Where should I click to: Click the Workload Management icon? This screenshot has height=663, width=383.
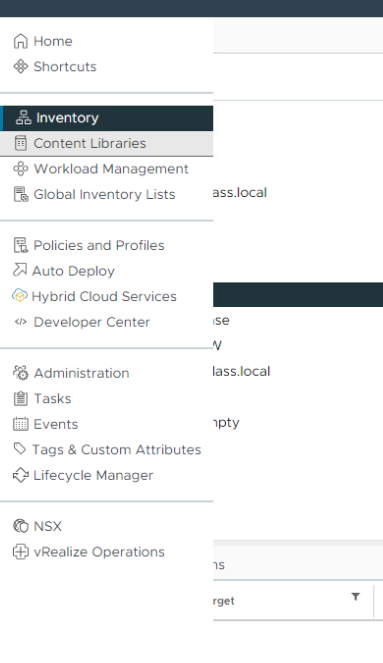(21, 169)
